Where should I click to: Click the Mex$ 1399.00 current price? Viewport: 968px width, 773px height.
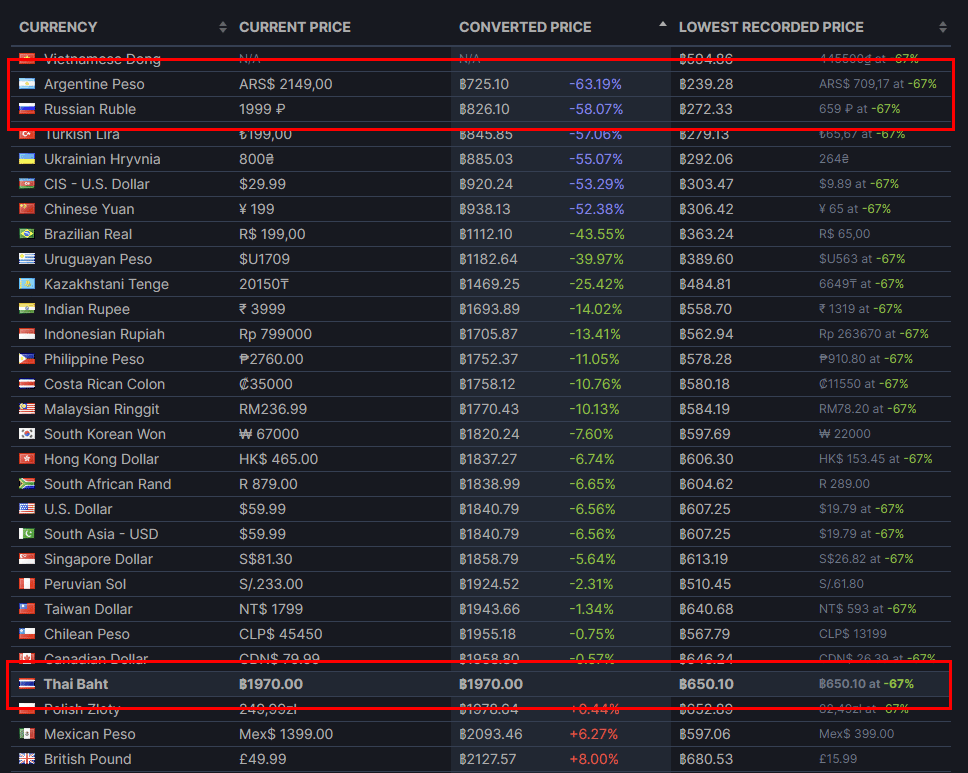pos(286,734)
